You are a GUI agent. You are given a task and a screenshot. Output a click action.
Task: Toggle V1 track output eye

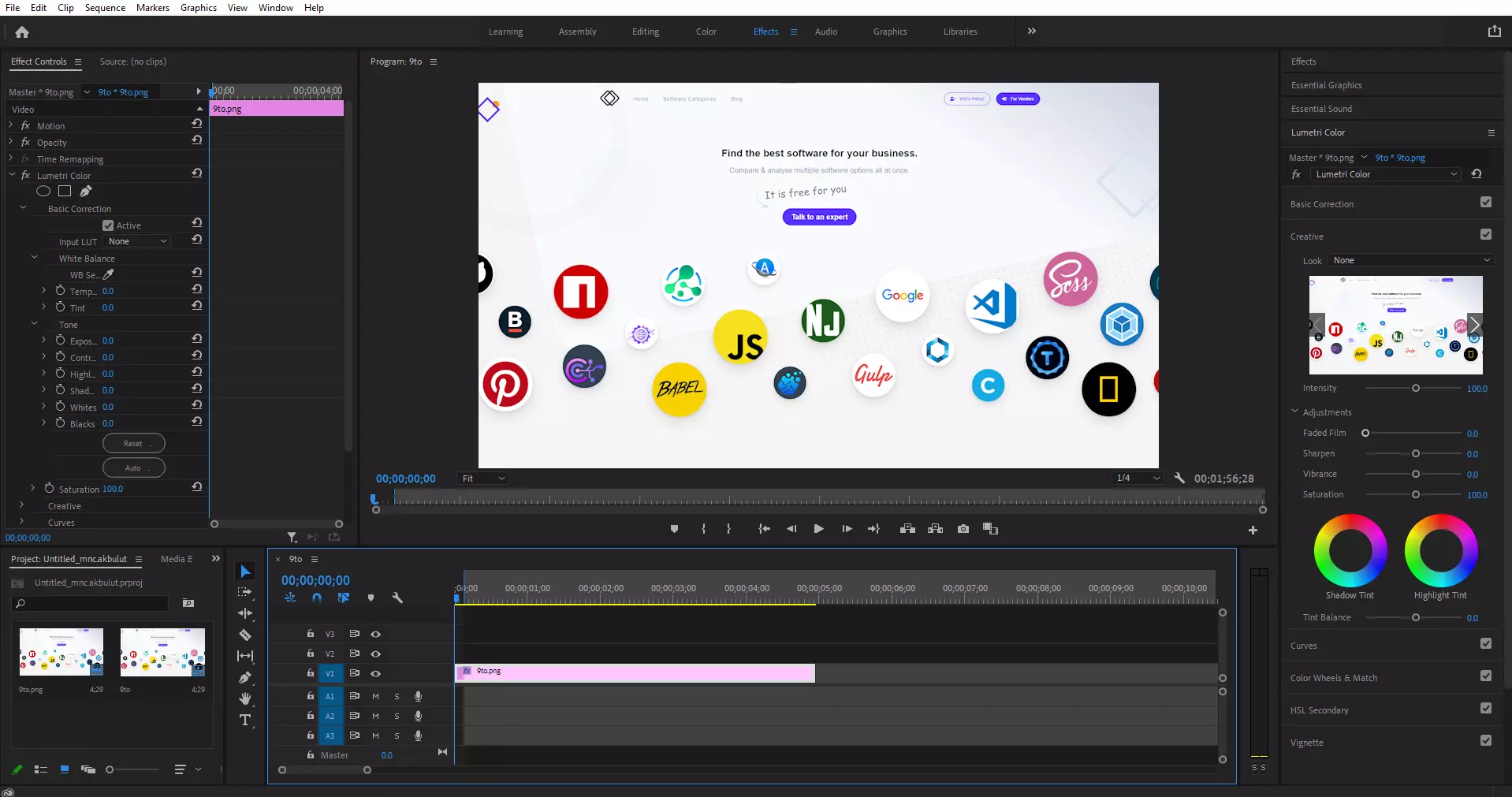(376, 673)
